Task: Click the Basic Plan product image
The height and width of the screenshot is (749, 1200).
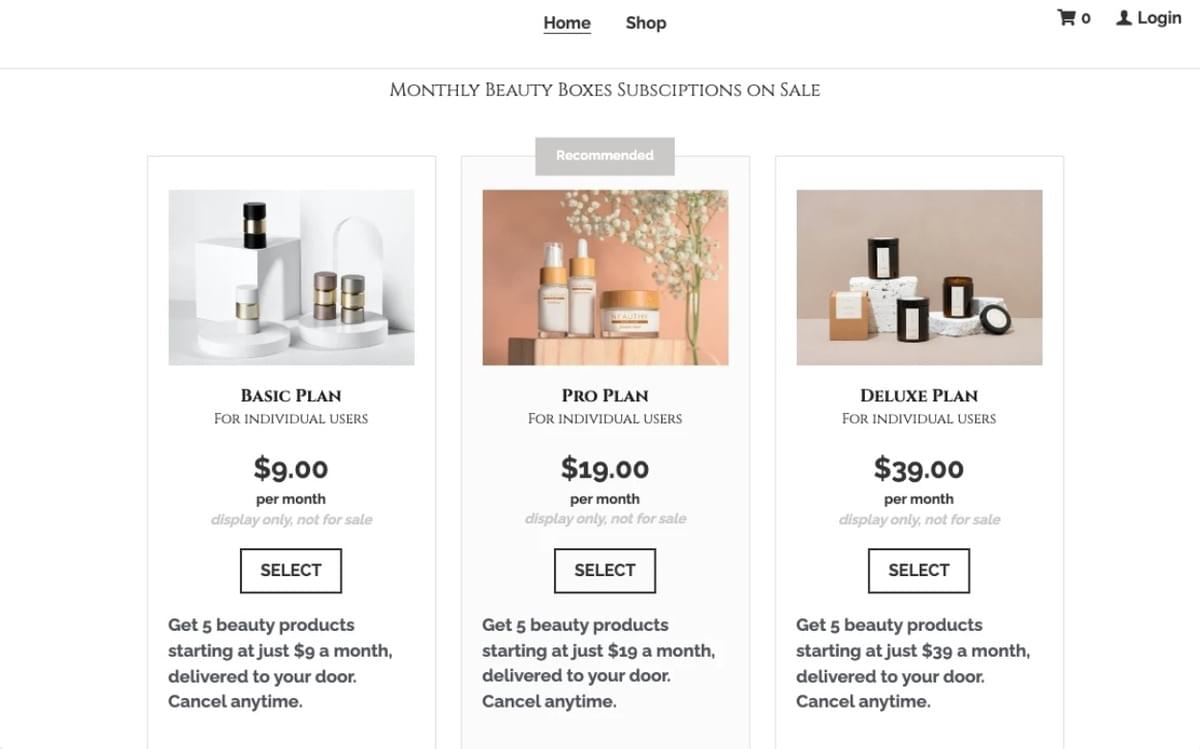Action: (x=291, y=277)
